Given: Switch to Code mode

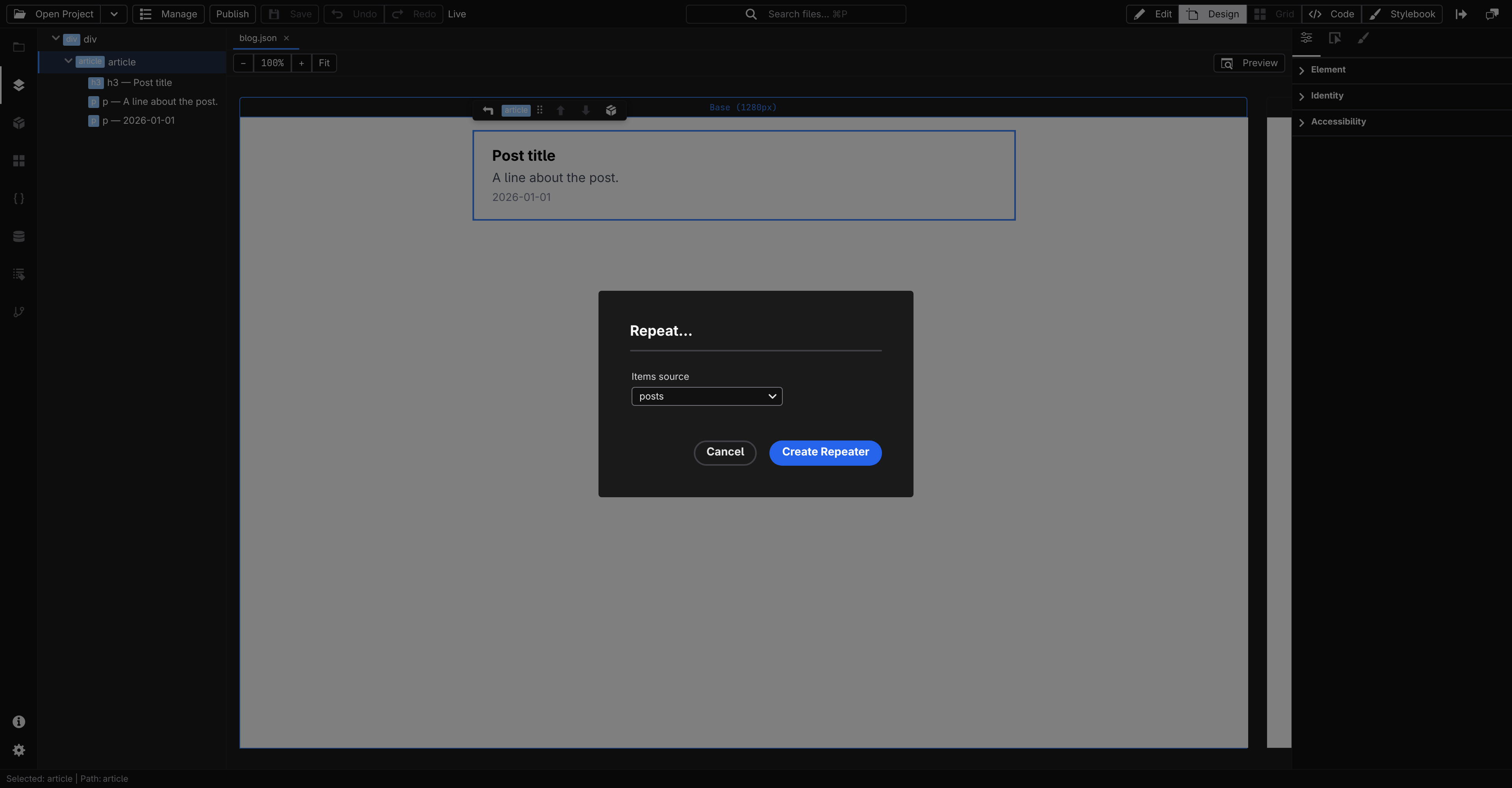Looking at the screenshot, I should coord(1331,14).
